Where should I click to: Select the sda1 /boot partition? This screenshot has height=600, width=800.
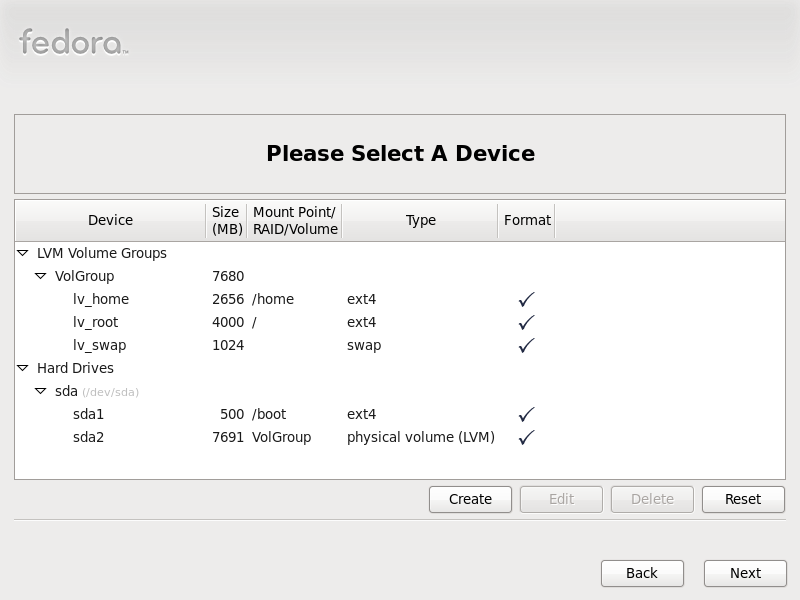tap(400, 414)
